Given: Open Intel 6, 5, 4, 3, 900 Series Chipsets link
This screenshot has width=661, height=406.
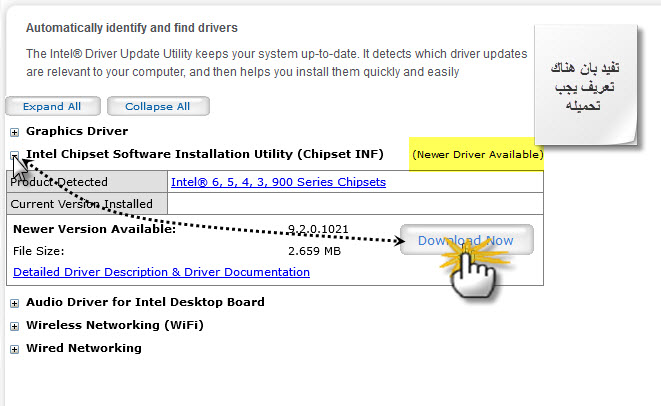Looking at the screenshot, I should coord(278,182).
